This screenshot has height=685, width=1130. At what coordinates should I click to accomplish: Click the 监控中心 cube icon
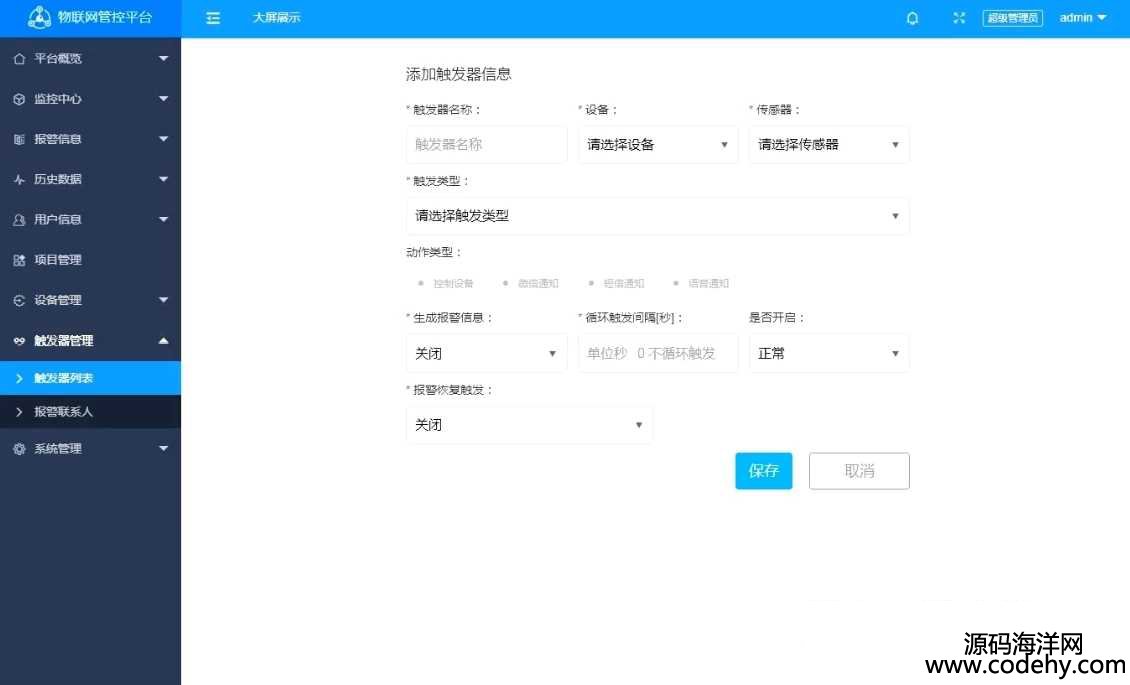pos(19,99)
